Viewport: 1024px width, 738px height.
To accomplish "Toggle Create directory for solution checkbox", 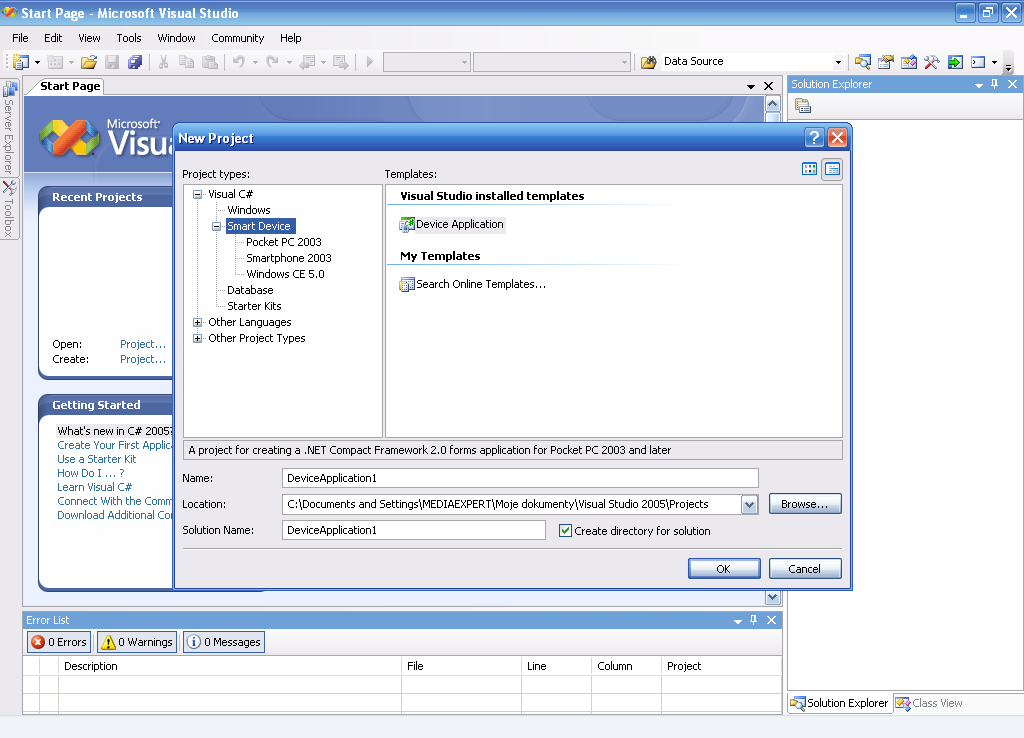I will (x=566, y=530).
